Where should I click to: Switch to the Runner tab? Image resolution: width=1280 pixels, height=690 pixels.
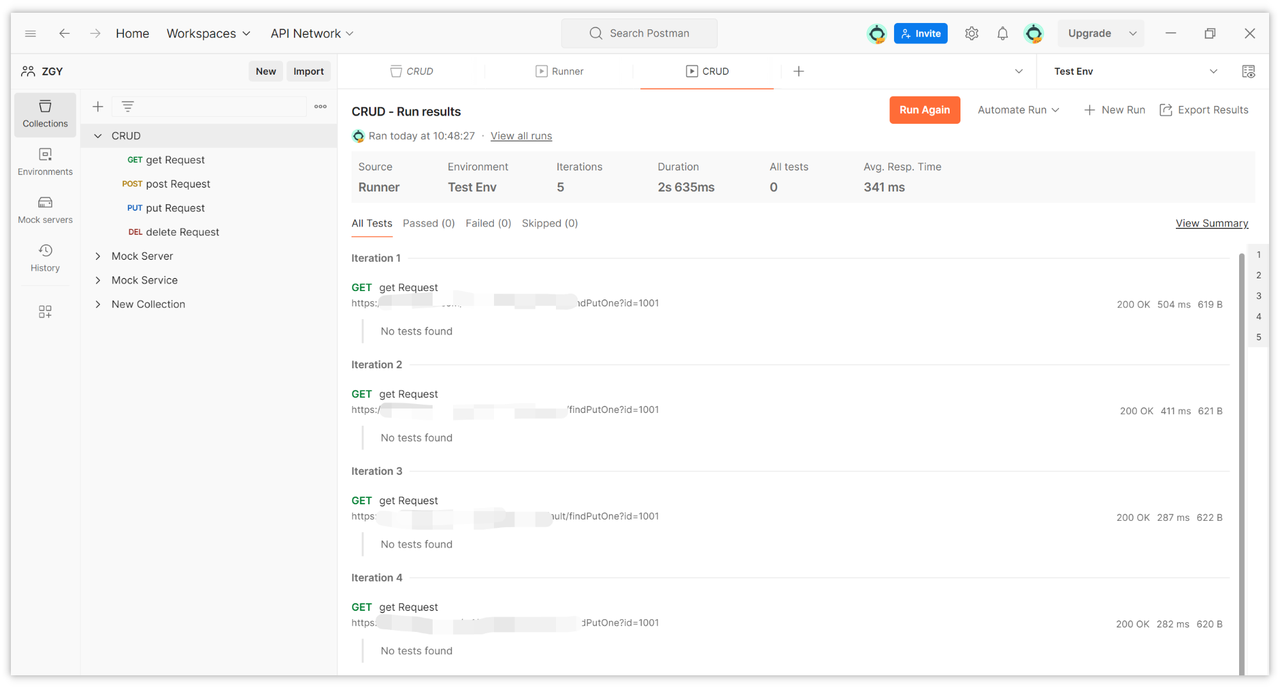pyautogui.click(x=559, y=71)
